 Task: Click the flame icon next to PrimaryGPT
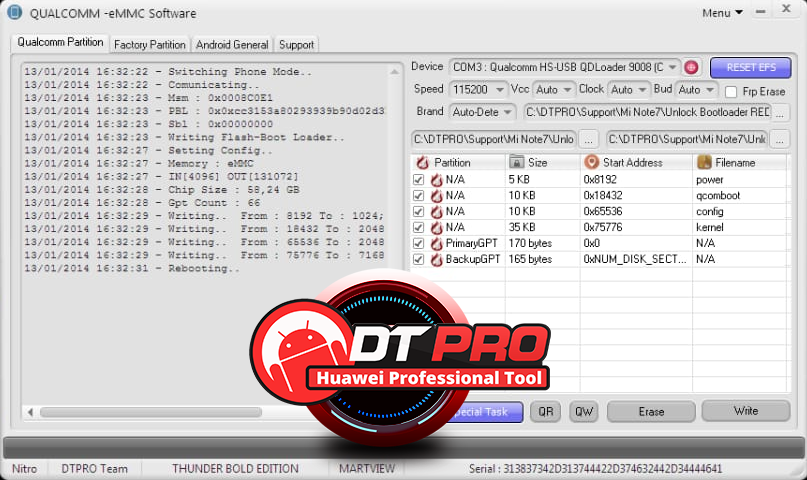click(x=436, y=243)
